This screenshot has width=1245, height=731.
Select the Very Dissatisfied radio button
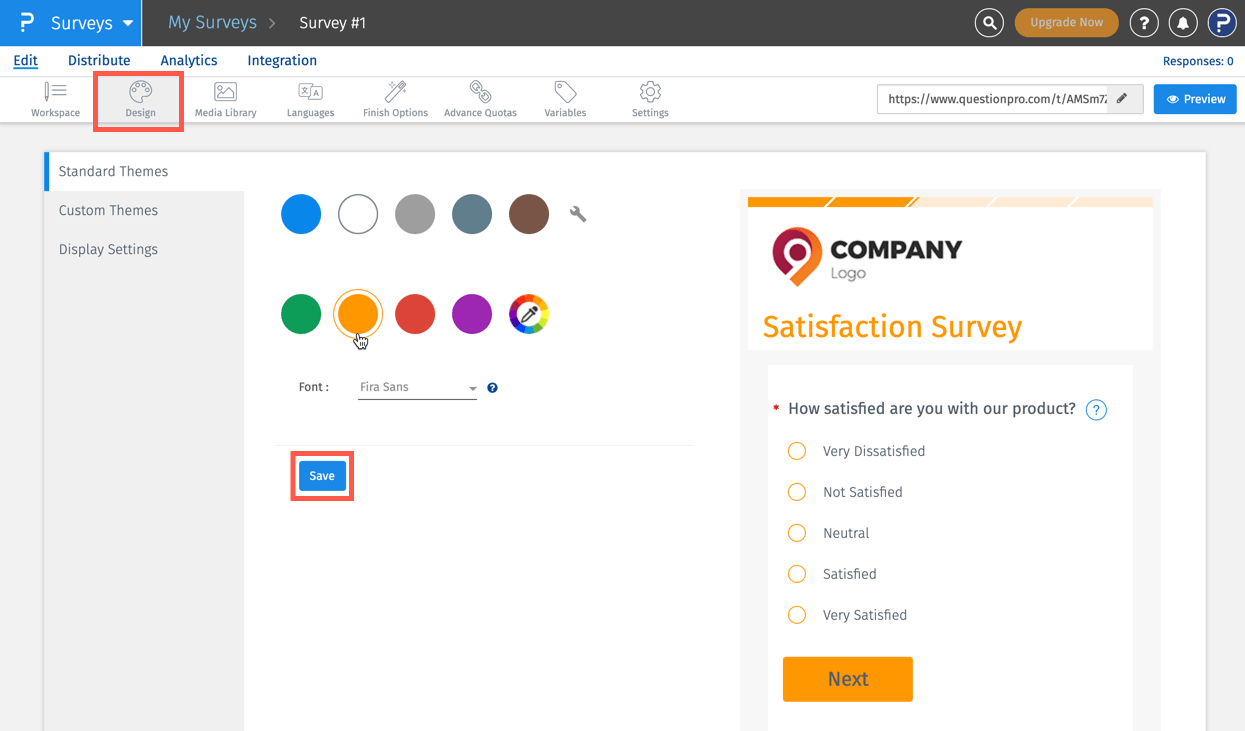coord(797,451)
